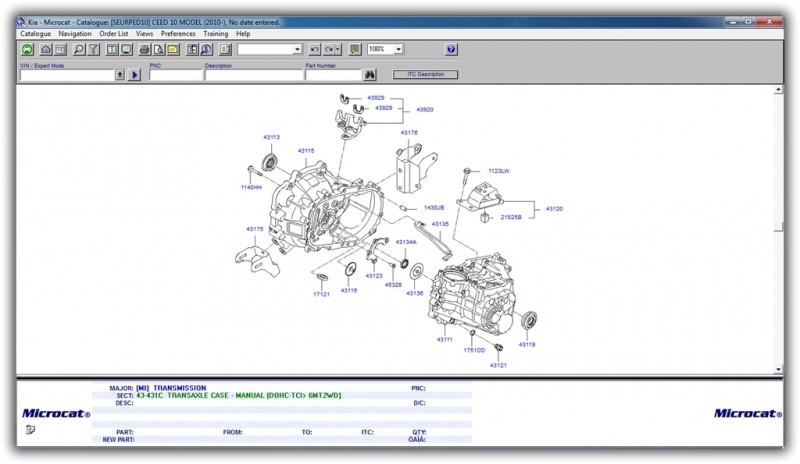Click into the PNC input field
The image size is (800, 464).
(176, 75)
